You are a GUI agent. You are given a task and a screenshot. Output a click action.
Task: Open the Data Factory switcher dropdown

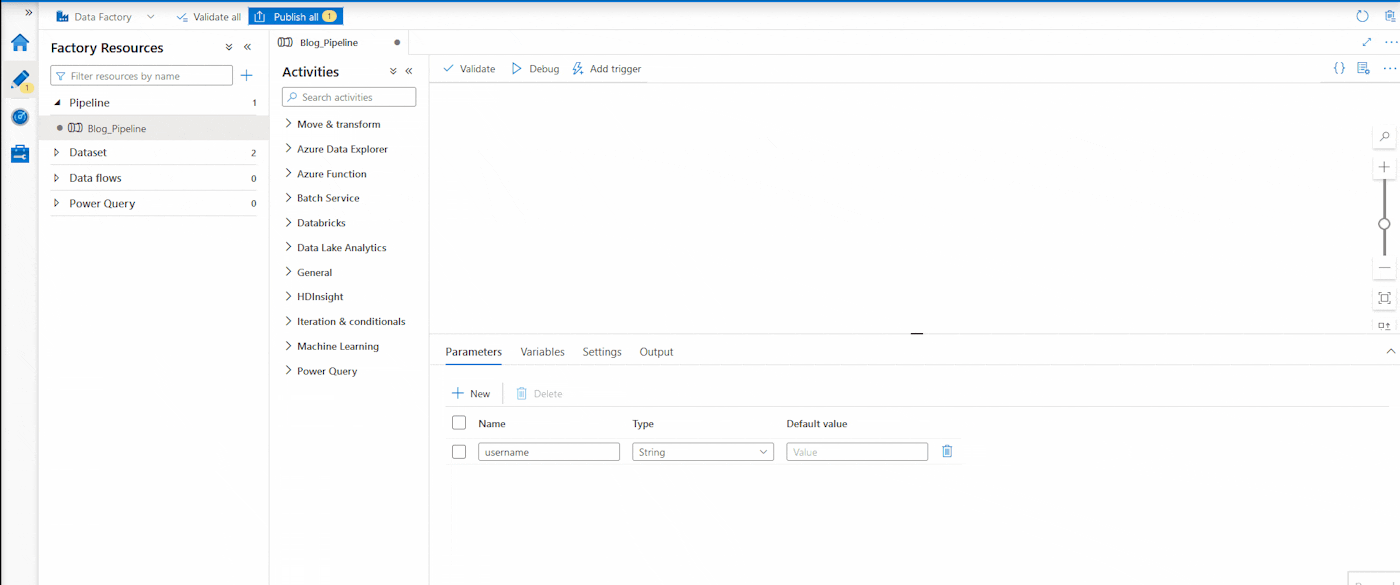coord(150,17)
